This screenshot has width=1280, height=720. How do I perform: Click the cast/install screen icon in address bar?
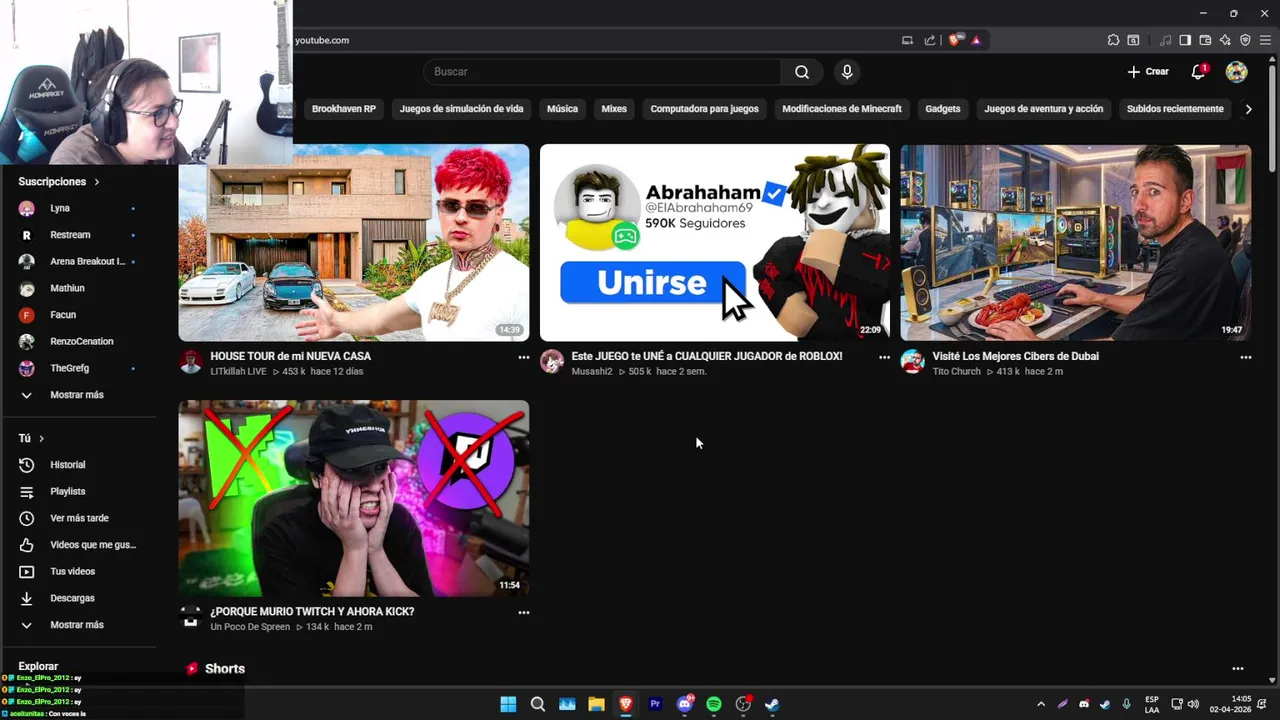[x=908, y=40]
